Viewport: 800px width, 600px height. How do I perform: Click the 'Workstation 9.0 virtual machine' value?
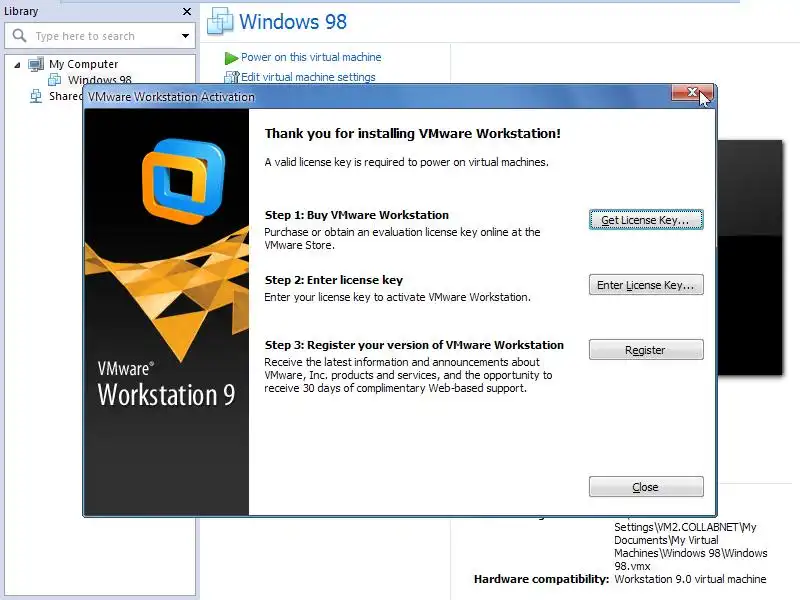click(x=690, y=579)
